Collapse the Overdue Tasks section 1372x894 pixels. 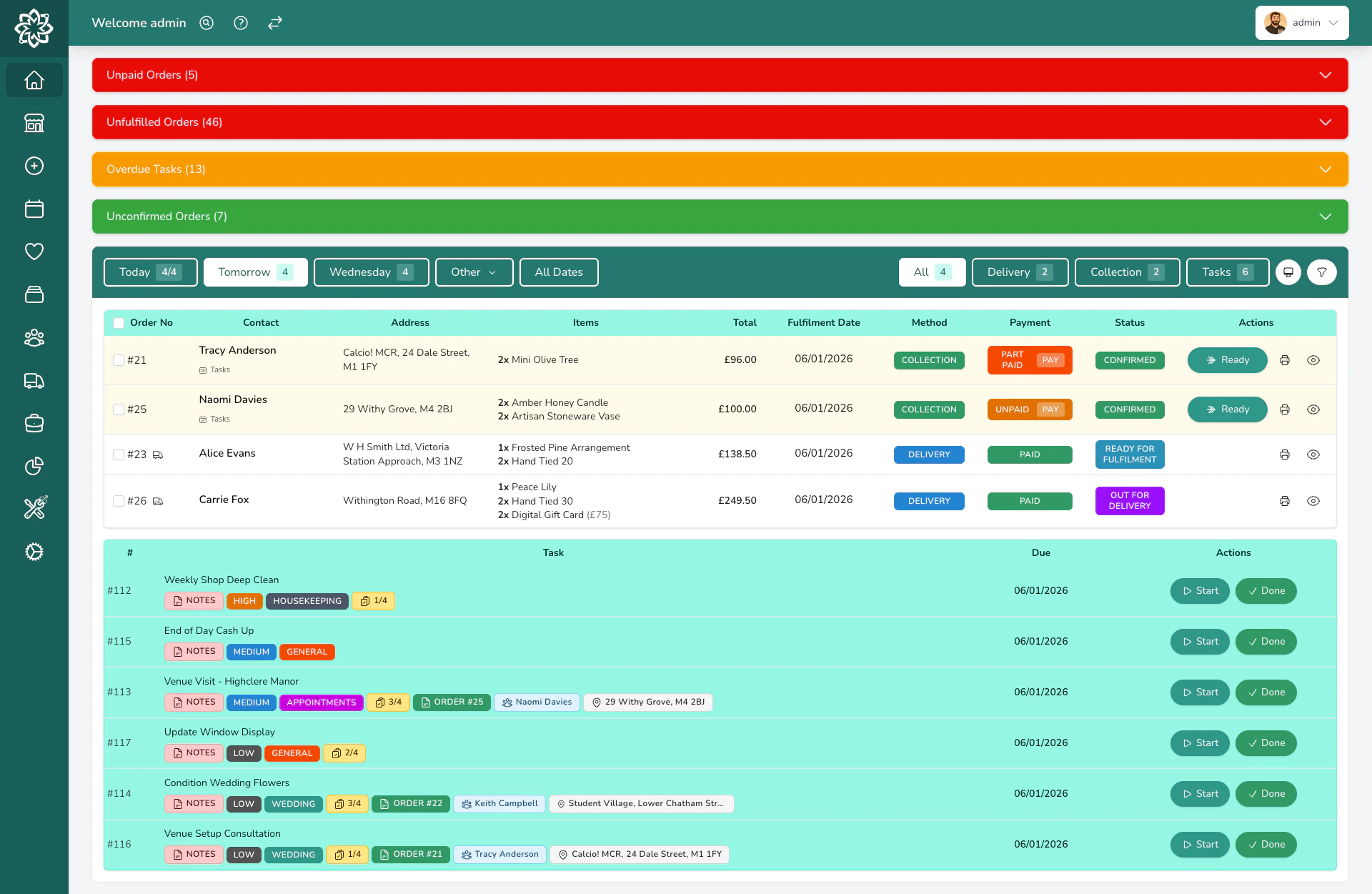1326,169
